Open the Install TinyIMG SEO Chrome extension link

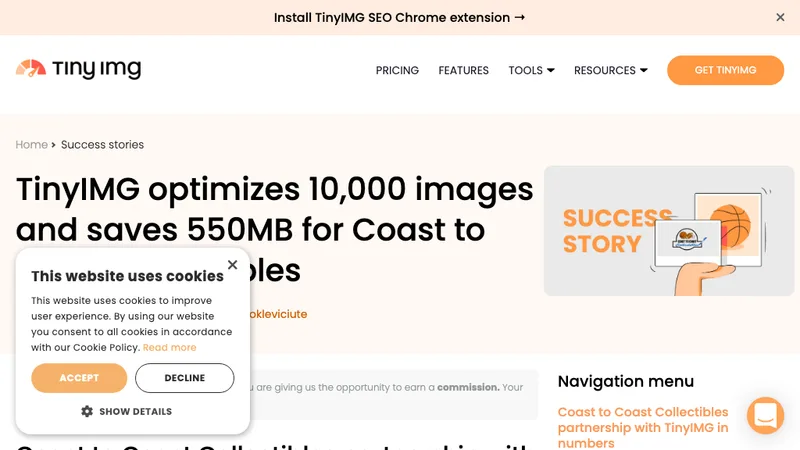point(399,17)
